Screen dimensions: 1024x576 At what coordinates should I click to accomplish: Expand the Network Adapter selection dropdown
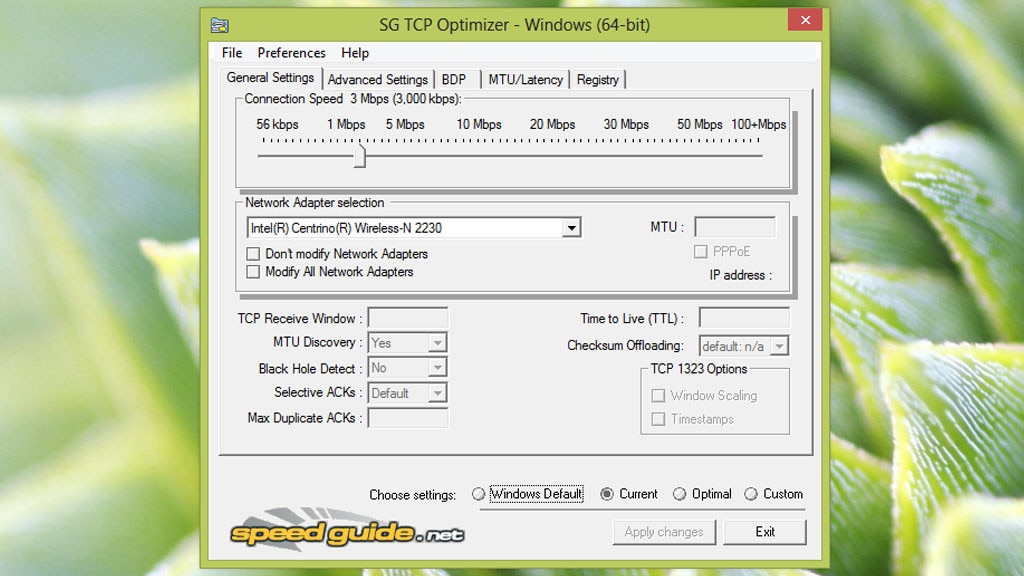pos(571,228)
